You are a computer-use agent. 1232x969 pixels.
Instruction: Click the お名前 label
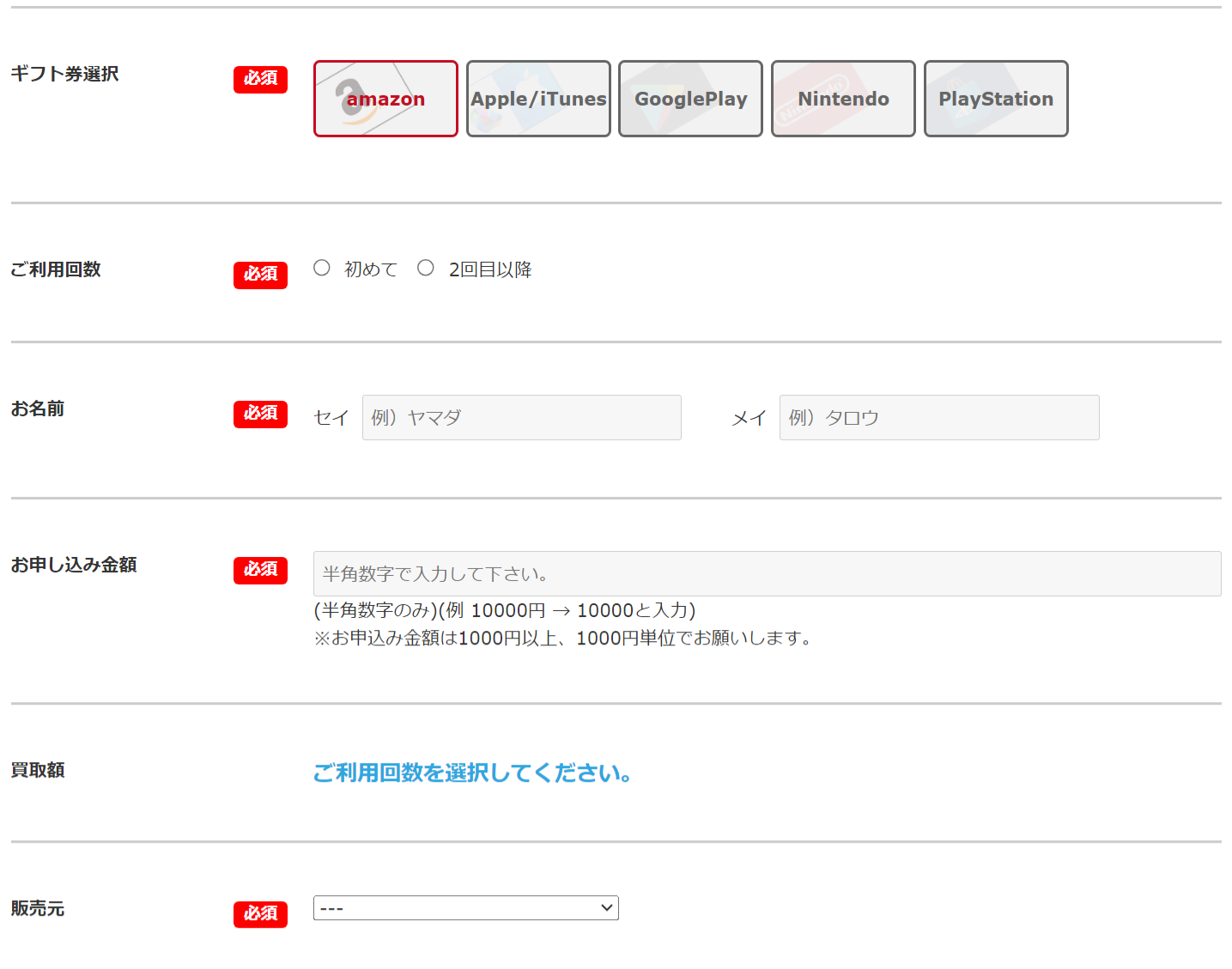(x=38, y=409)
